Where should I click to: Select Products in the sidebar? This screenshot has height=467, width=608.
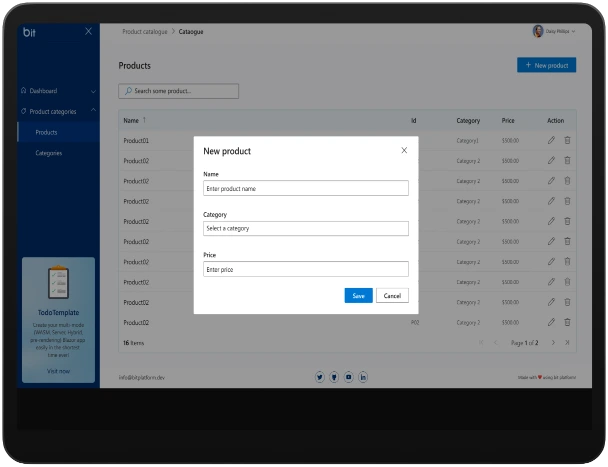pyautogui.click(x=46, y=132)
